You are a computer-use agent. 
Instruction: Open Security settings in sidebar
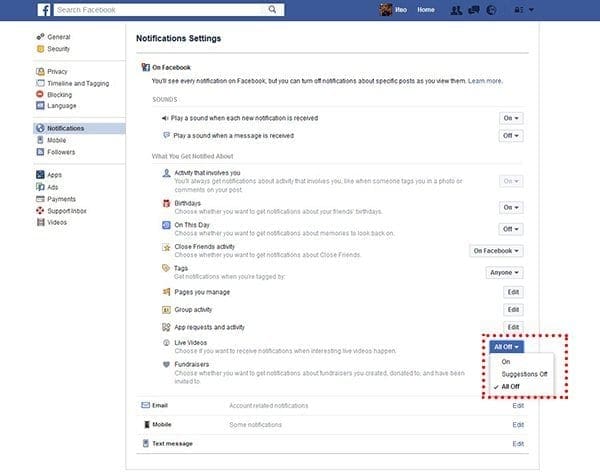click(58, 48)
